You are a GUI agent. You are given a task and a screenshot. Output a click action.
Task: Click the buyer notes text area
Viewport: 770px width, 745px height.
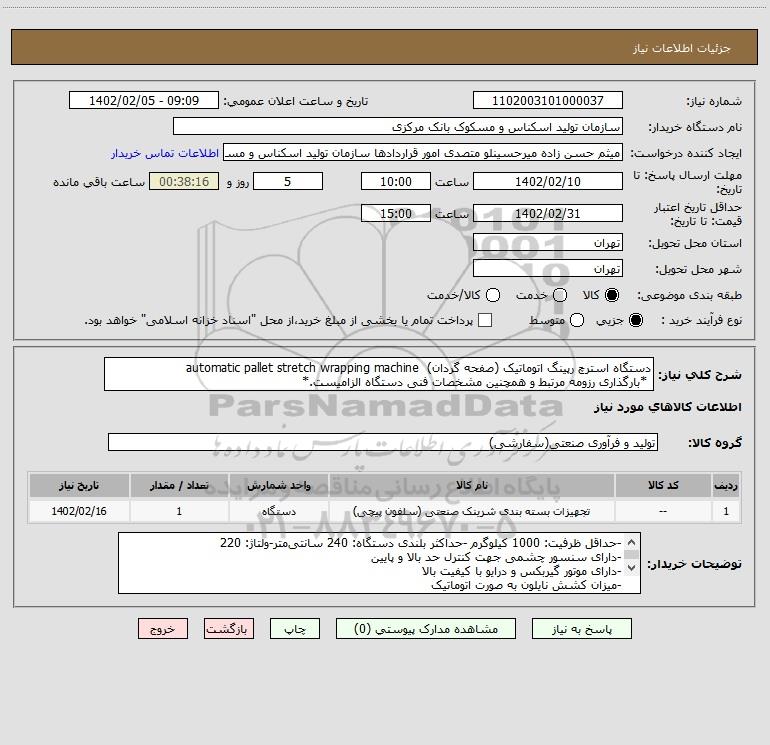pyautogui.click(x=380, y=563)
